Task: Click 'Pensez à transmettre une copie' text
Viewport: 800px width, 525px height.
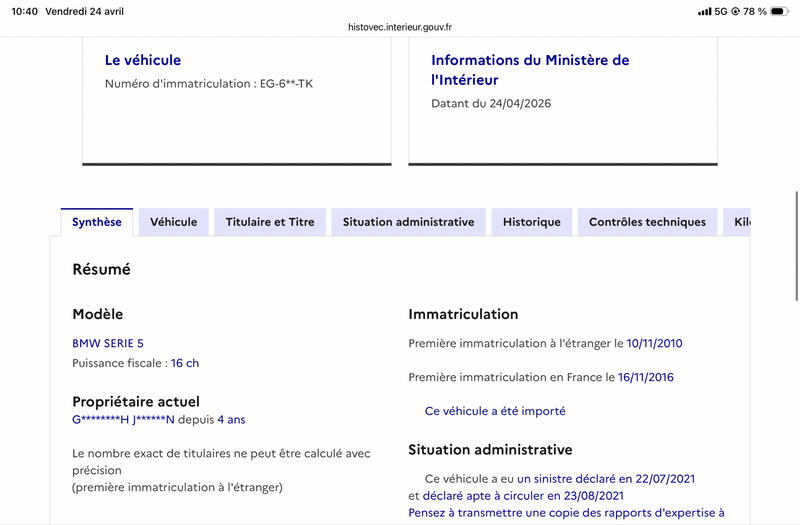Action: [x=566, y=513]
